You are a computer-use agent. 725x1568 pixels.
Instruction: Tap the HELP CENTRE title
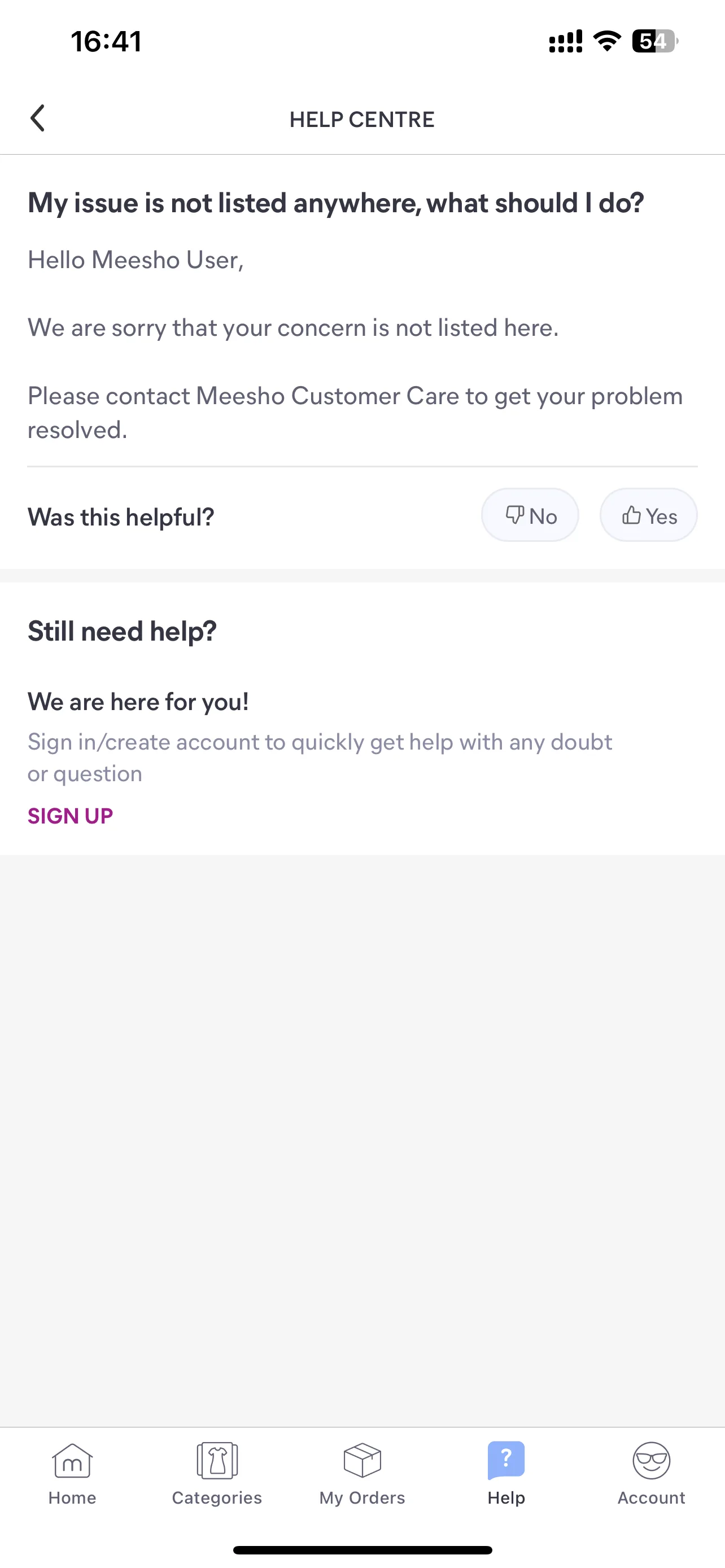[x=362, y=119]
